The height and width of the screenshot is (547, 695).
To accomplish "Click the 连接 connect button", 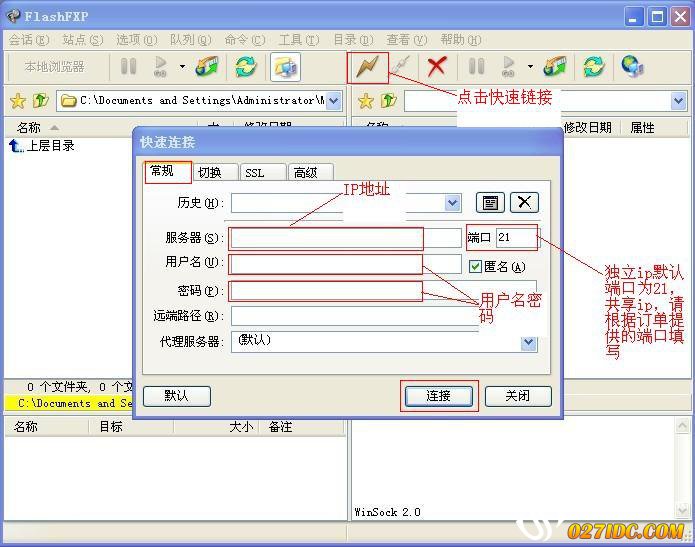I will 438,396.
